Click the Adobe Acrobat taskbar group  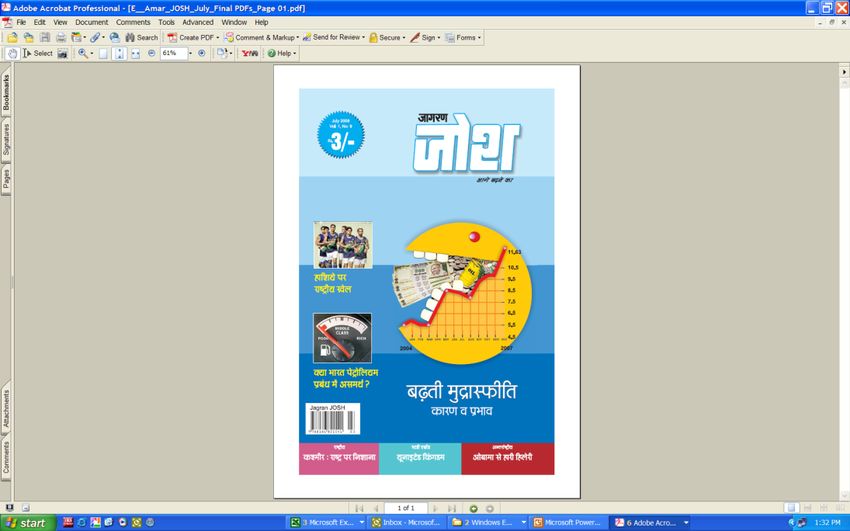(651, 523)
